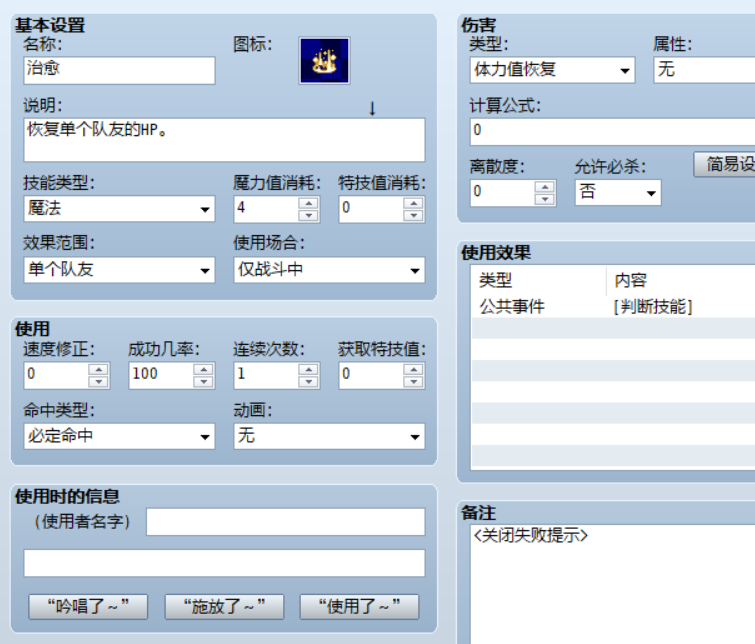Decrease 特技值消耗 with down arrow
755x644 pixels.
[413, 215]
